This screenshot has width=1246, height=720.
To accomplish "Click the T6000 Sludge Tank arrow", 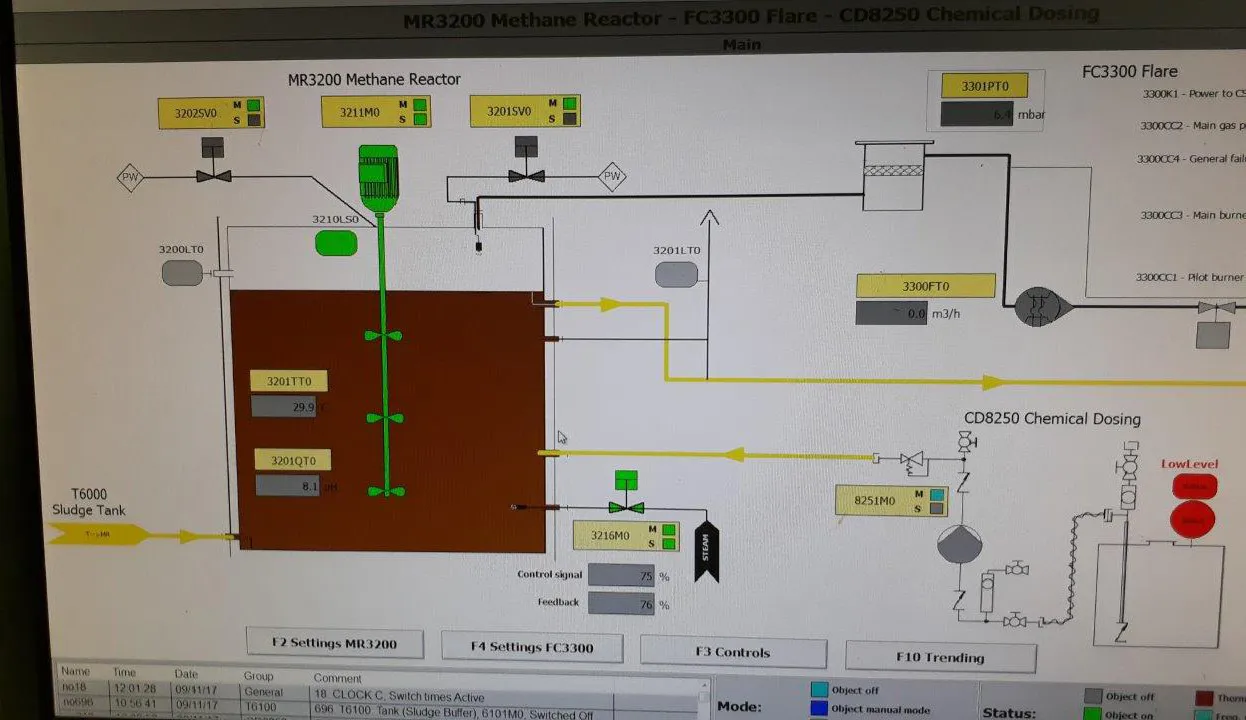I will coord(98,536).
